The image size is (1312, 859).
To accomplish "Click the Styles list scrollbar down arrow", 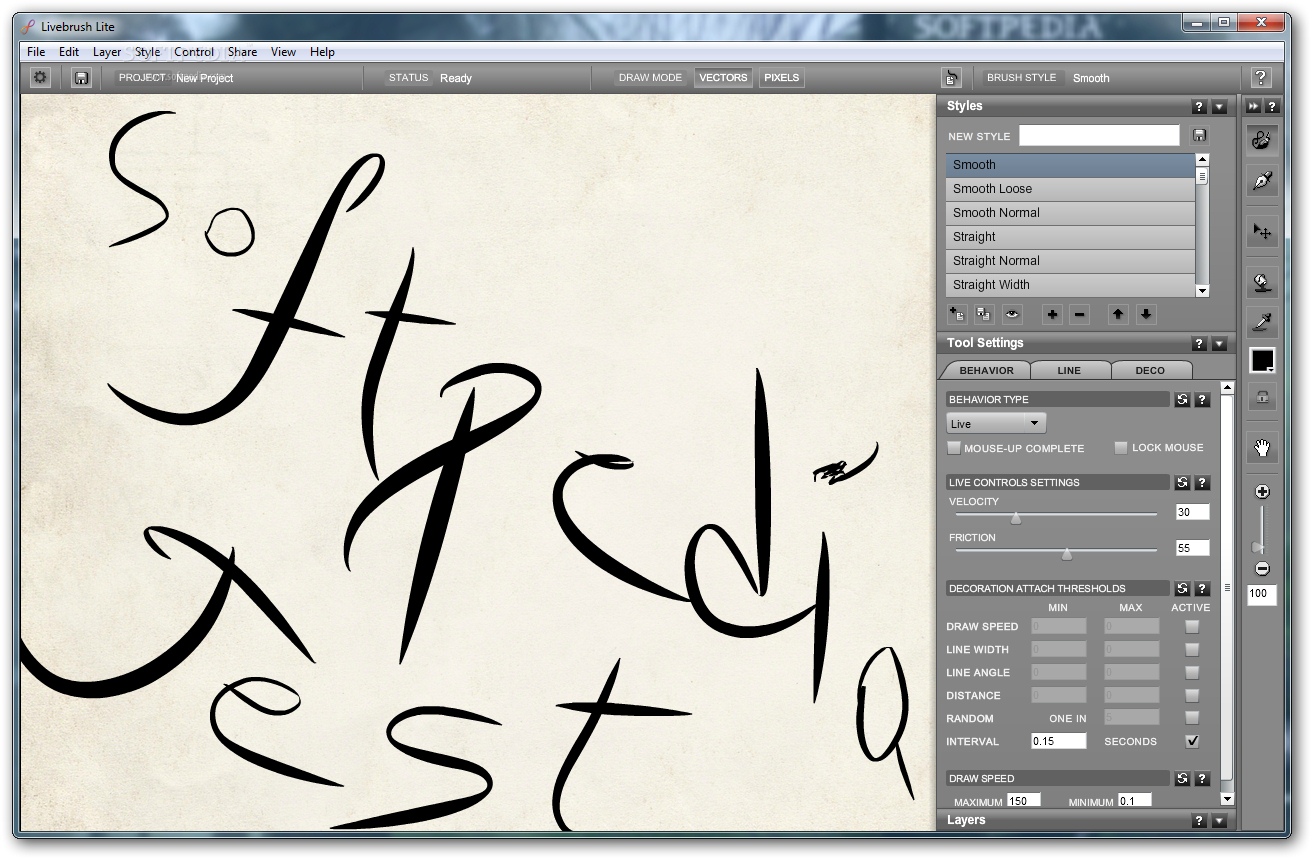I will (x=1202, y=291).
